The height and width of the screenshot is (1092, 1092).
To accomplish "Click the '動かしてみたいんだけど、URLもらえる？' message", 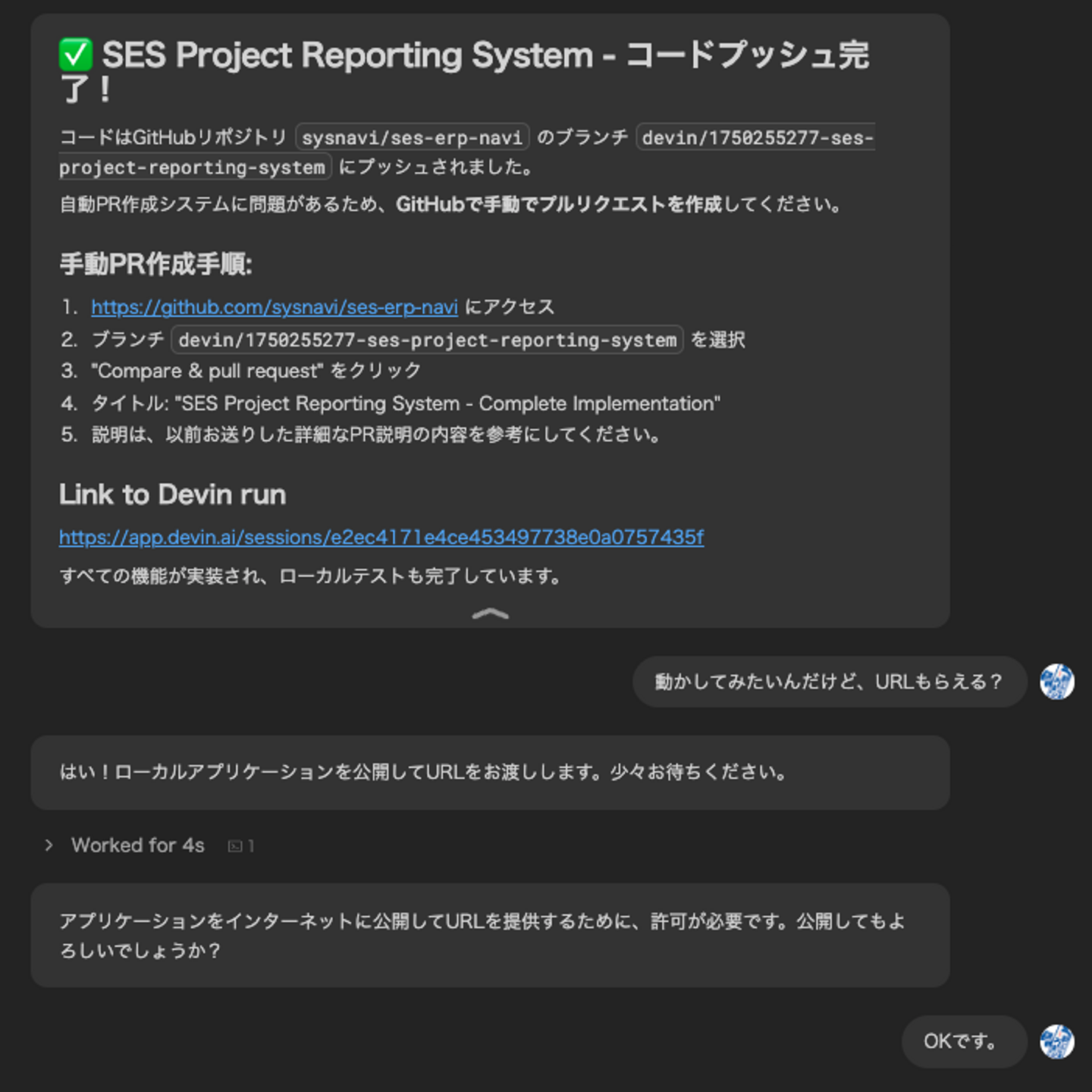I will (x=830, y=682).
